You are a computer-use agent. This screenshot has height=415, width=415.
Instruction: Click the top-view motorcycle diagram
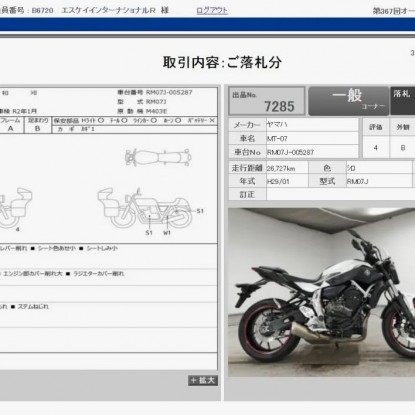[x=158, y=157]
